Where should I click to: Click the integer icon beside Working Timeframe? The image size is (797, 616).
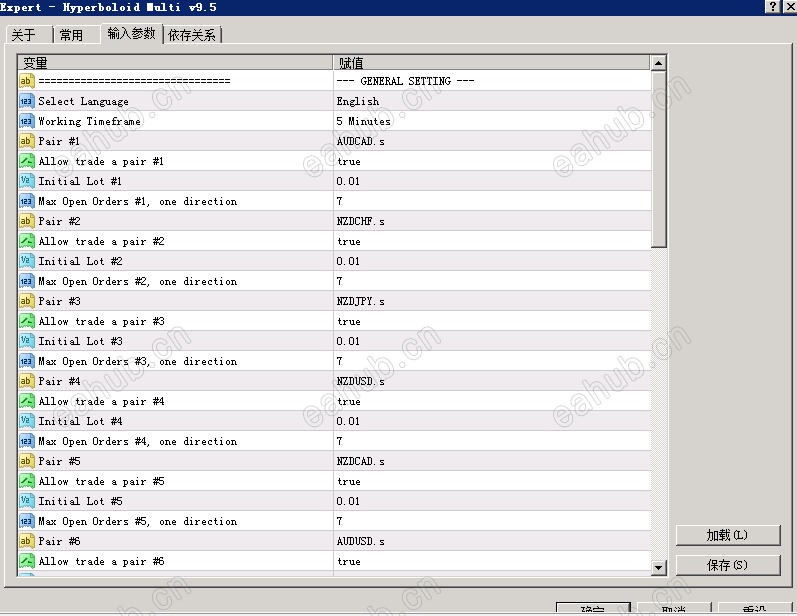(26, 121)
